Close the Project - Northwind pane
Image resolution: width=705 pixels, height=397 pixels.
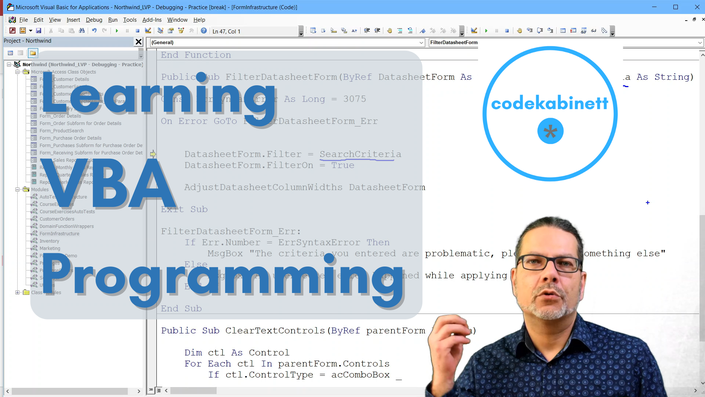[x=138, y=41]
